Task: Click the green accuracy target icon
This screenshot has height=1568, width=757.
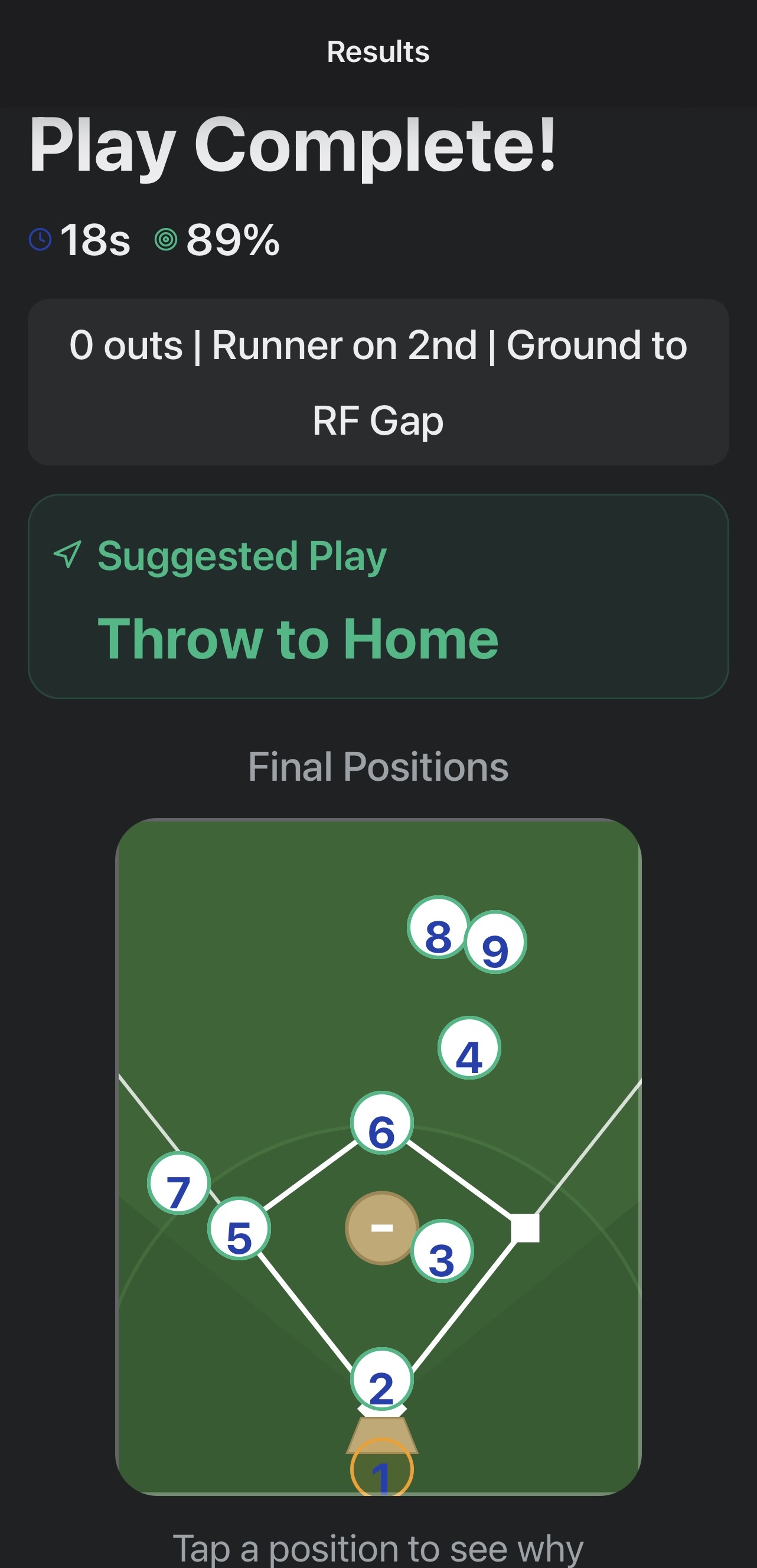Action: coord(165,239)
